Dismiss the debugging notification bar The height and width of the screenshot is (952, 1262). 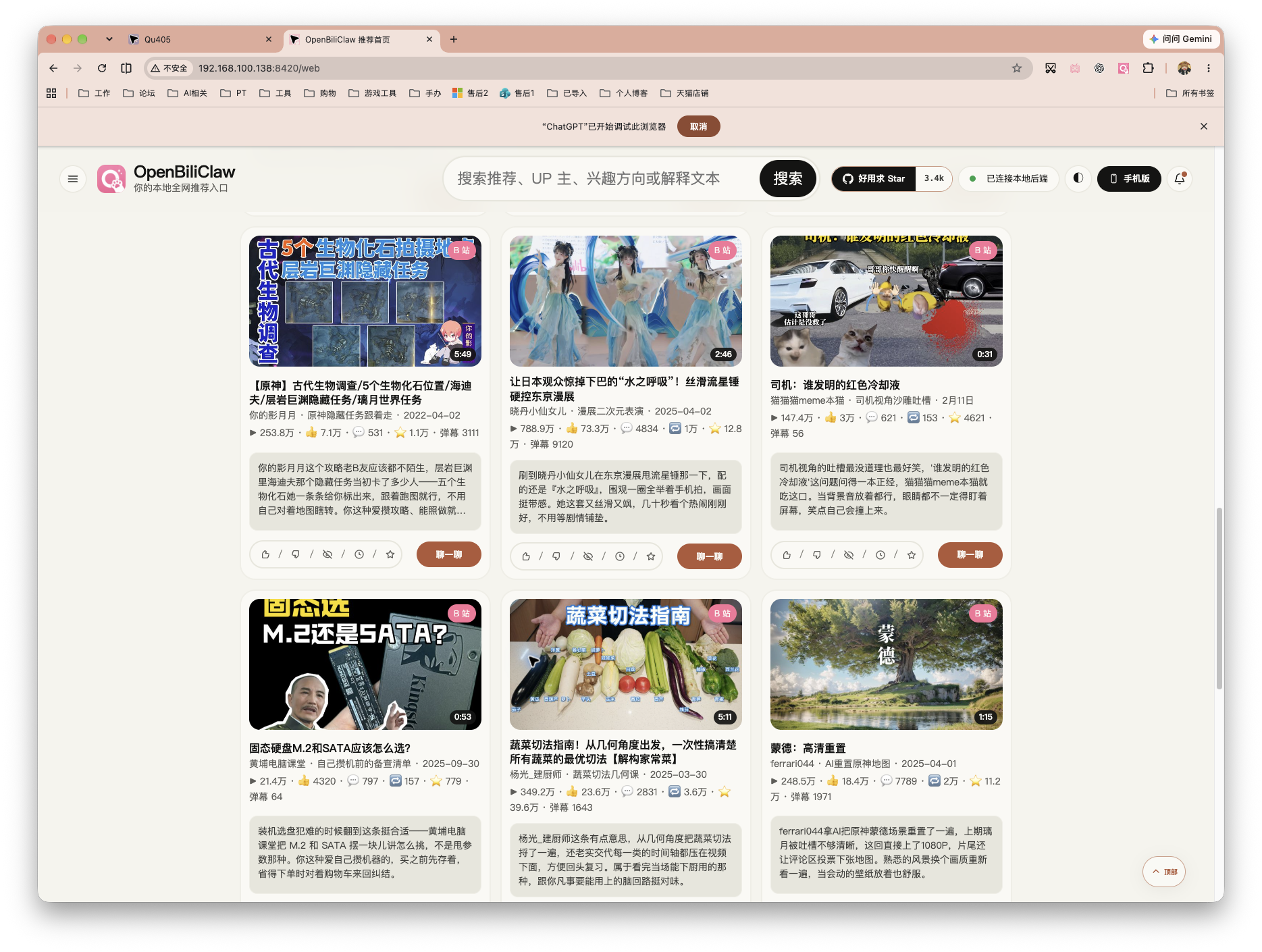(1204, 126)
